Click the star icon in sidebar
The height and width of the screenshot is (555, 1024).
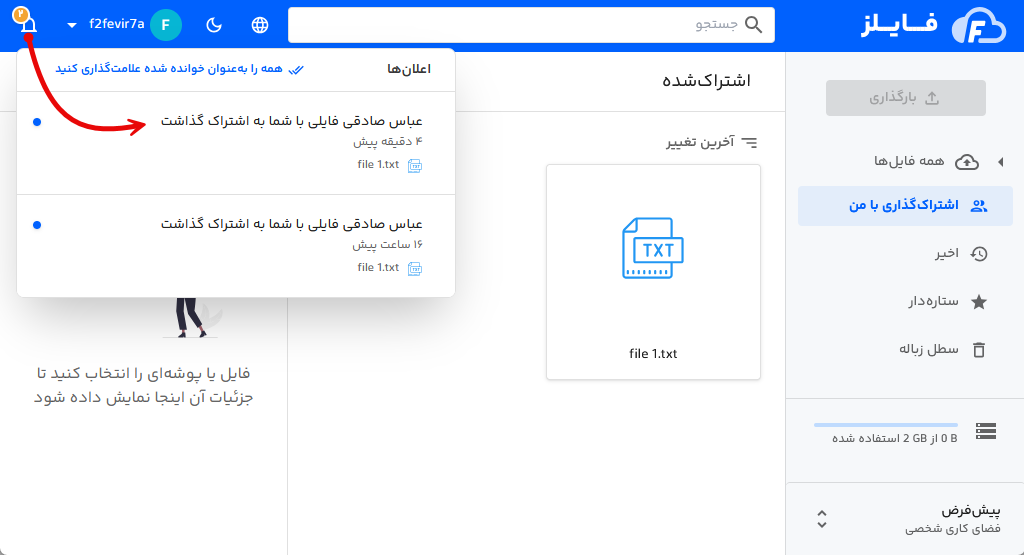[x=978, y=302]
